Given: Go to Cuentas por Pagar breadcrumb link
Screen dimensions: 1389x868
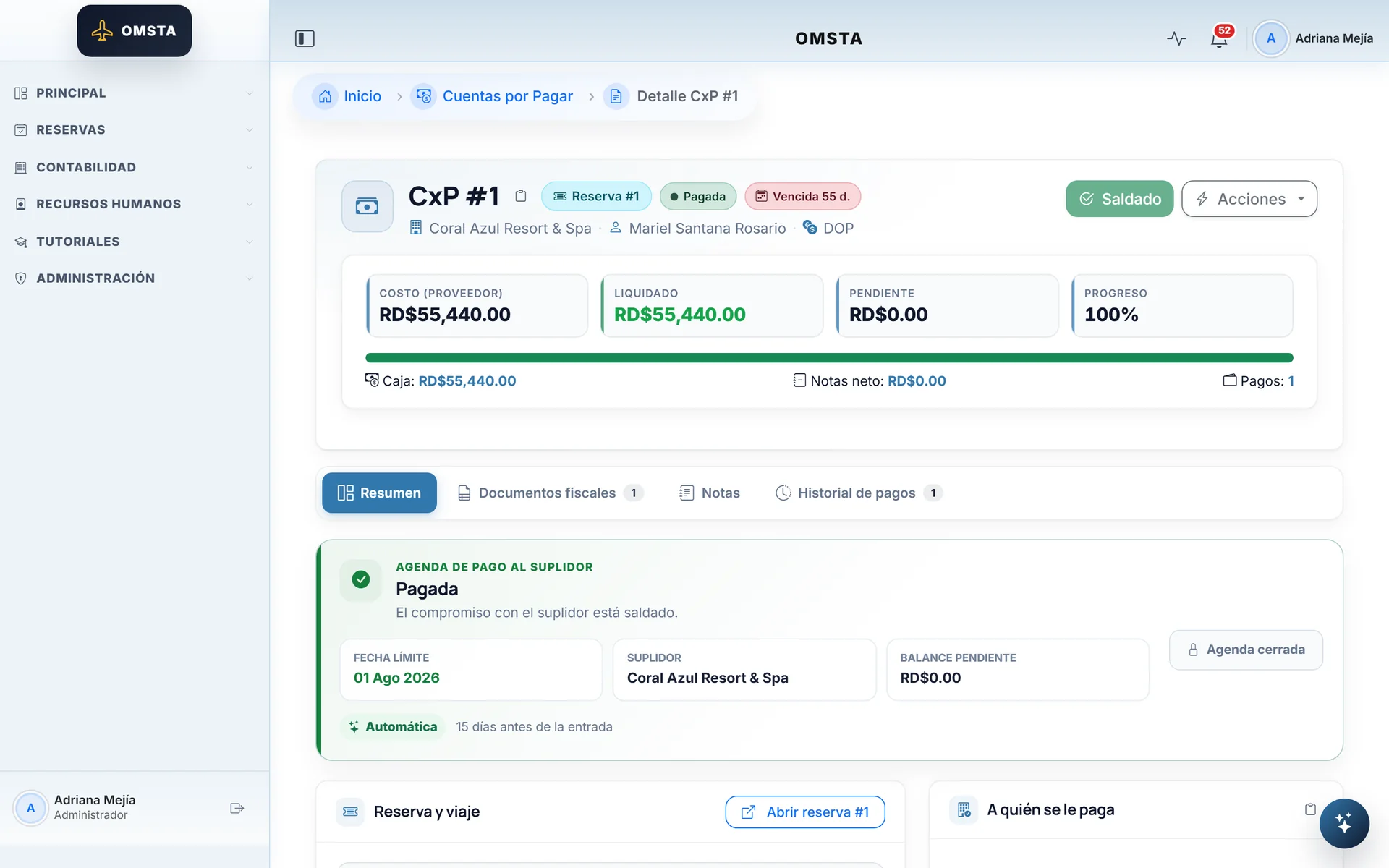Looking at the screenshot, I should (x=507, y=96).
